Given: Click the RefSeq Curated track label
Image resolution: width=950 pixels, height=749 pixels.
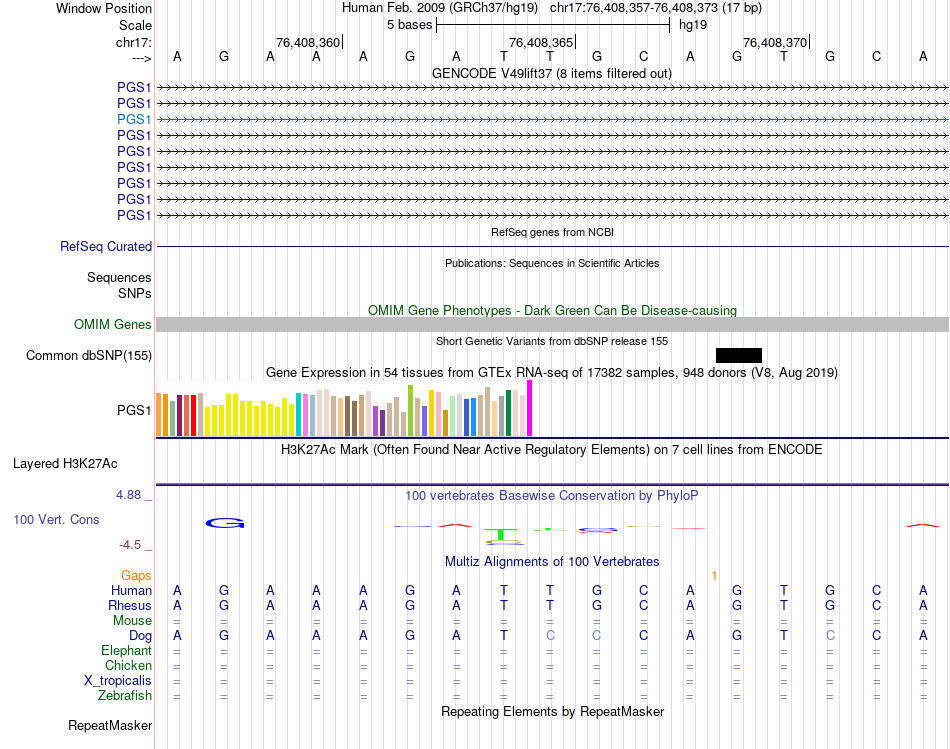Looking at the screenshot, I should coord(106,247).
